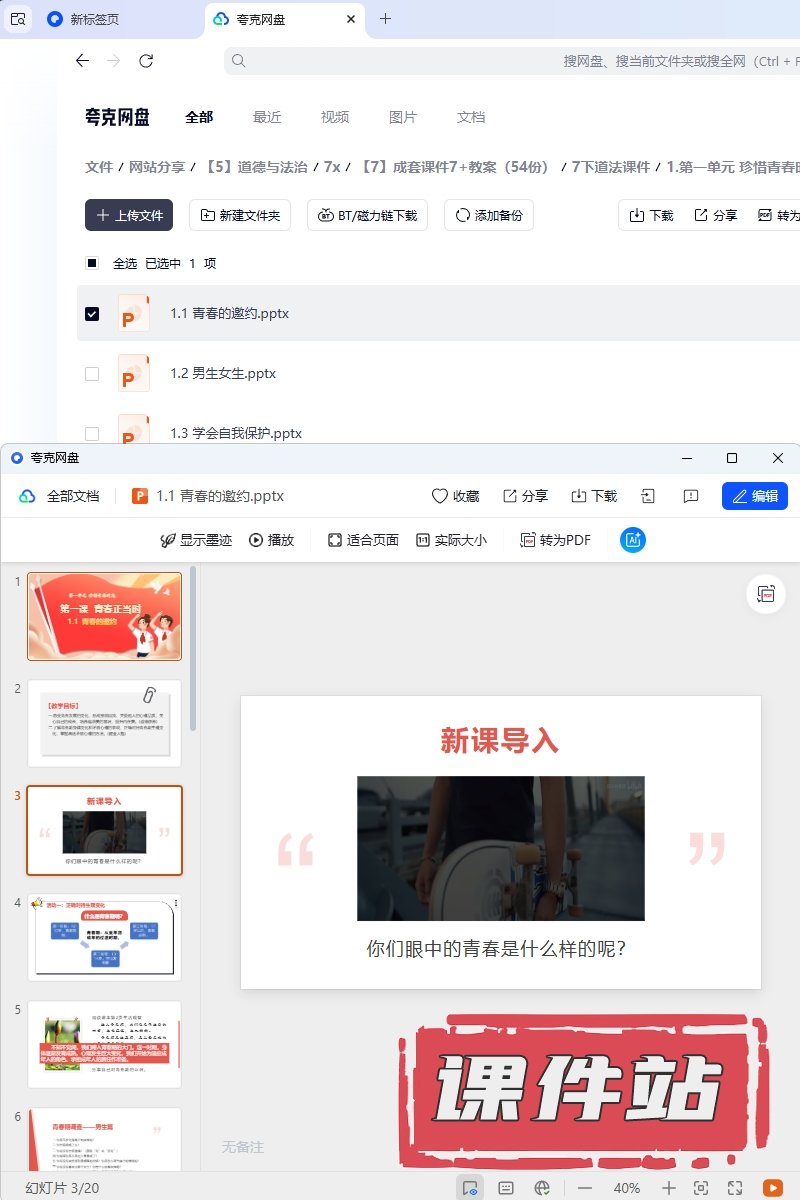800x1200 pixels.
Task: Click the zoom out minus icon
Action: (585, 1187)
